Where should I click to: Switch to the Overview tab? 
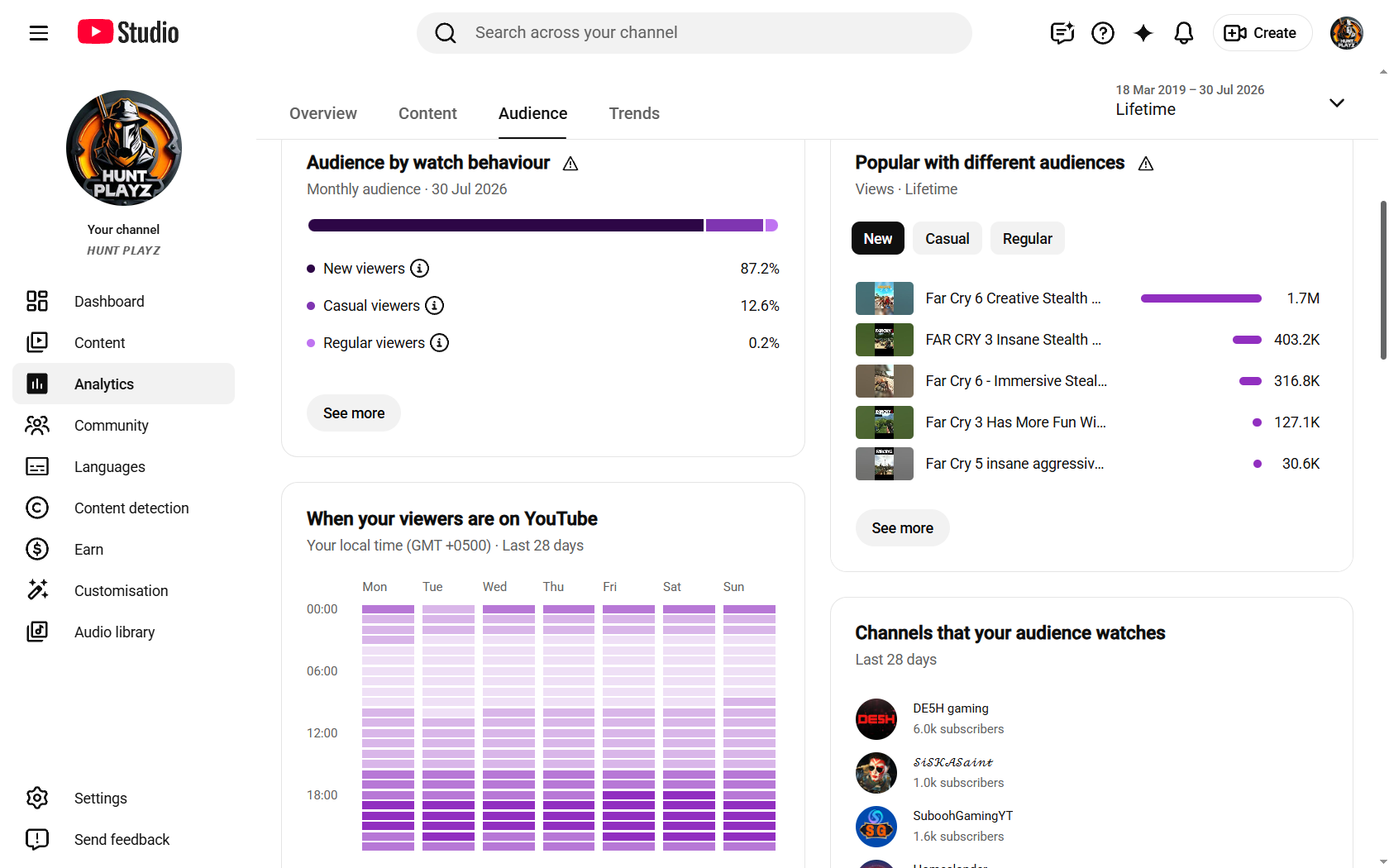323,114
